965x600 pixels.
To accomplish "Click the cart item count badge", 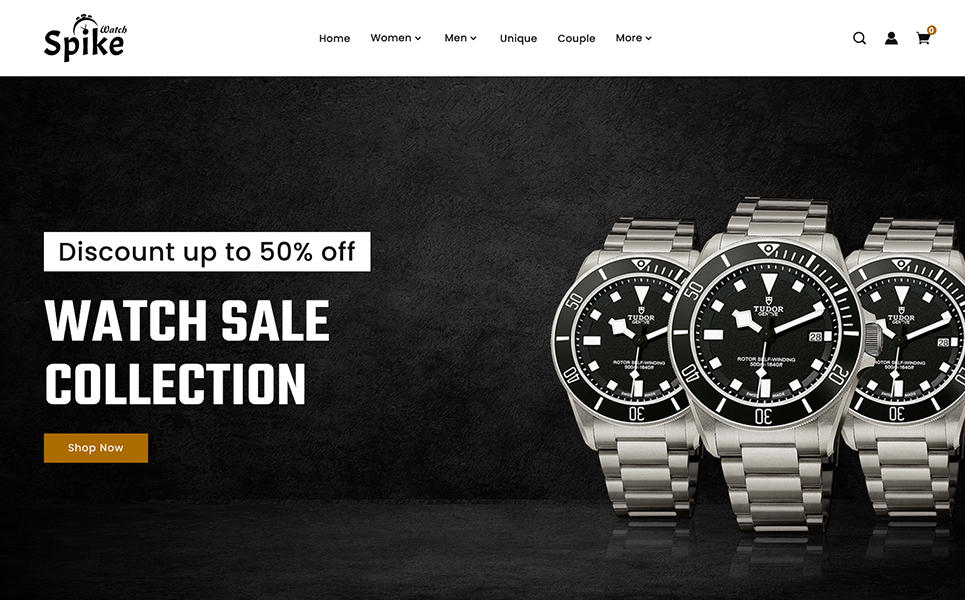I will coord(932,30).
